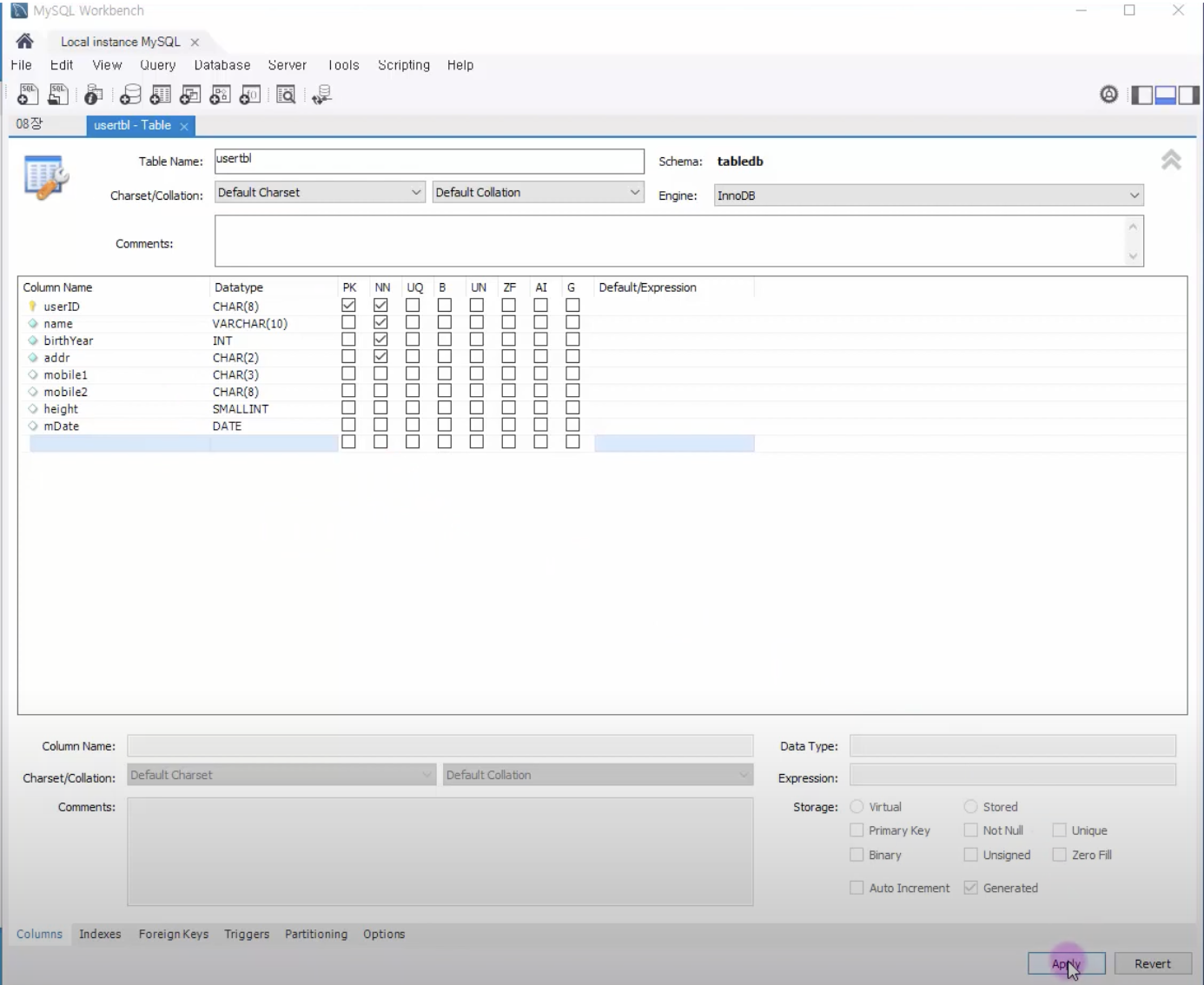Create a new view toolbar icon
The image size is (1204, 985).
click(x=190, y=95)
